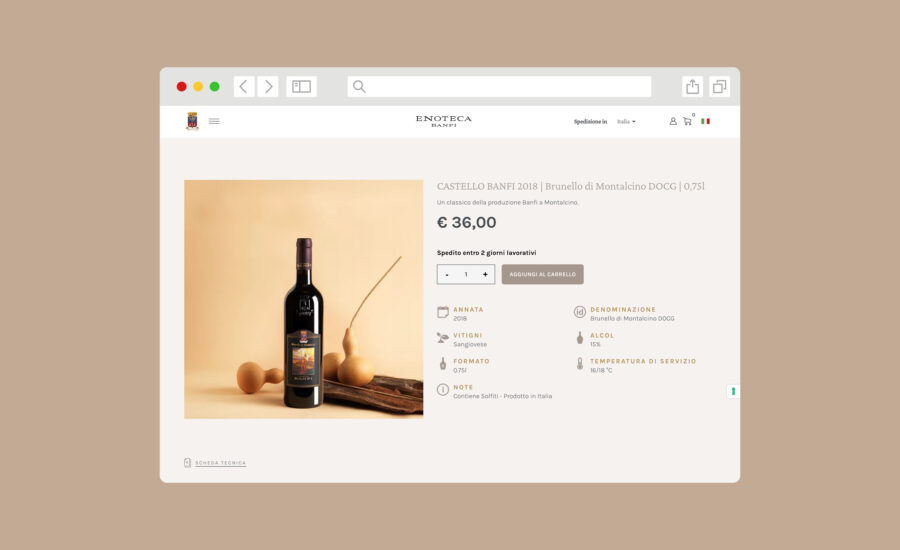Screen dimensions: 900x550
Task: Click the green floating widget on right edge
Action: (x=733, y=392)
